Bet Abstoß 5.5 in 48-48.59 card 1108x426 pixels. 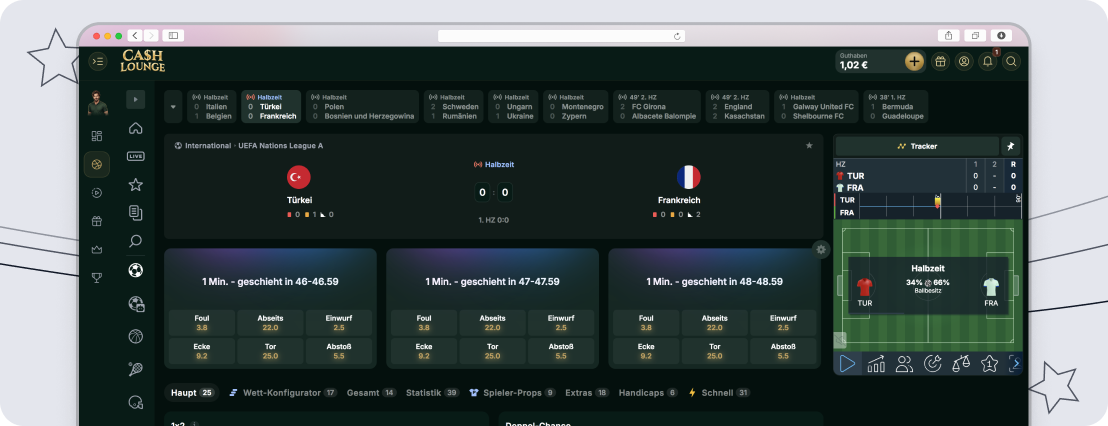[x=783, y=351]
